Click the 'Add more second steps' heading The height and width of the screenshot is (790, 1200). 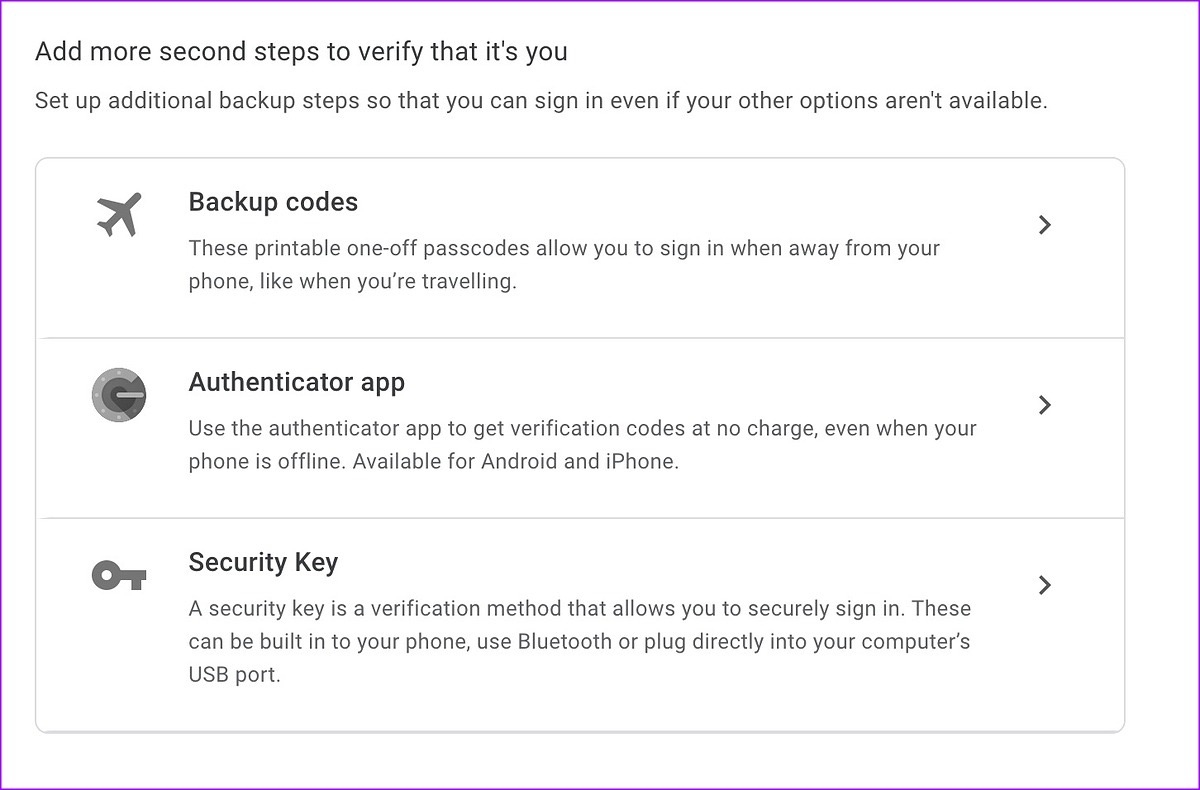coord(301,52)
